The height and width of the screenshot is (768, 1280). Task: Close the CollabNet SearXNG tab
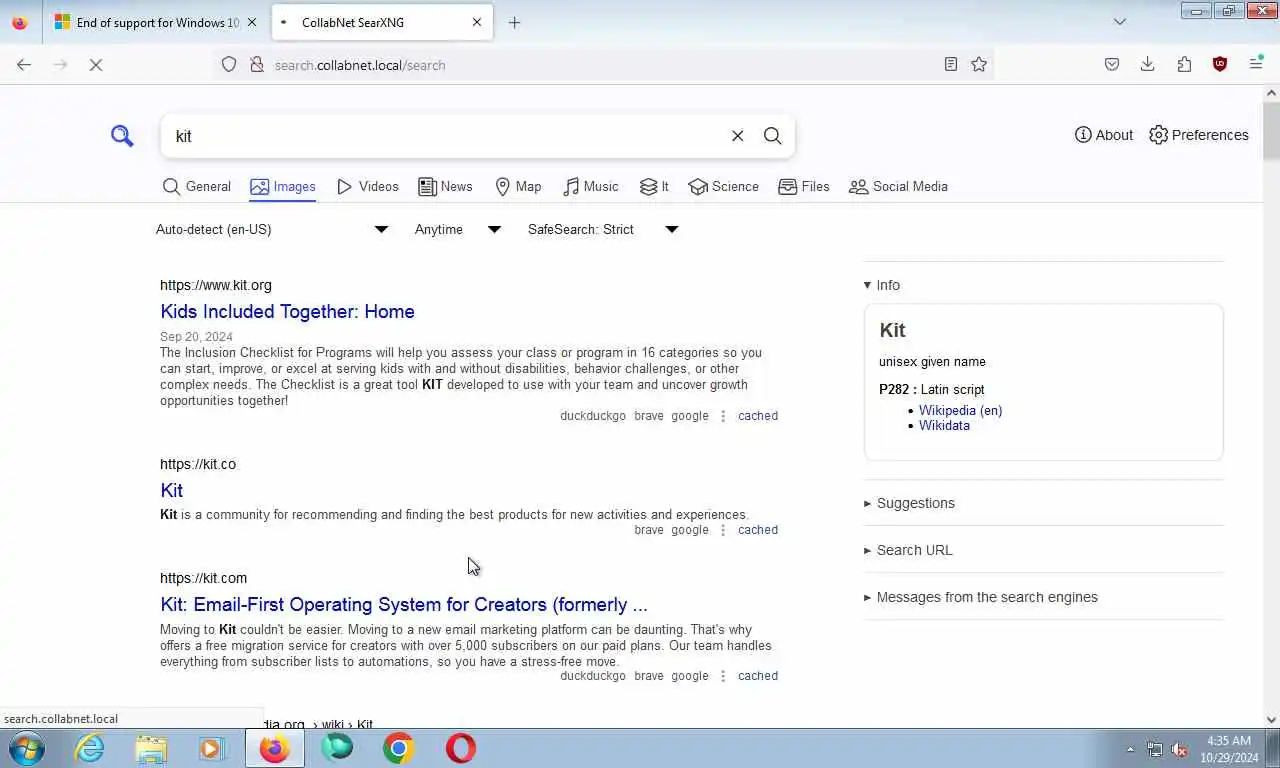pyautogui.click(x=477, y=22)
